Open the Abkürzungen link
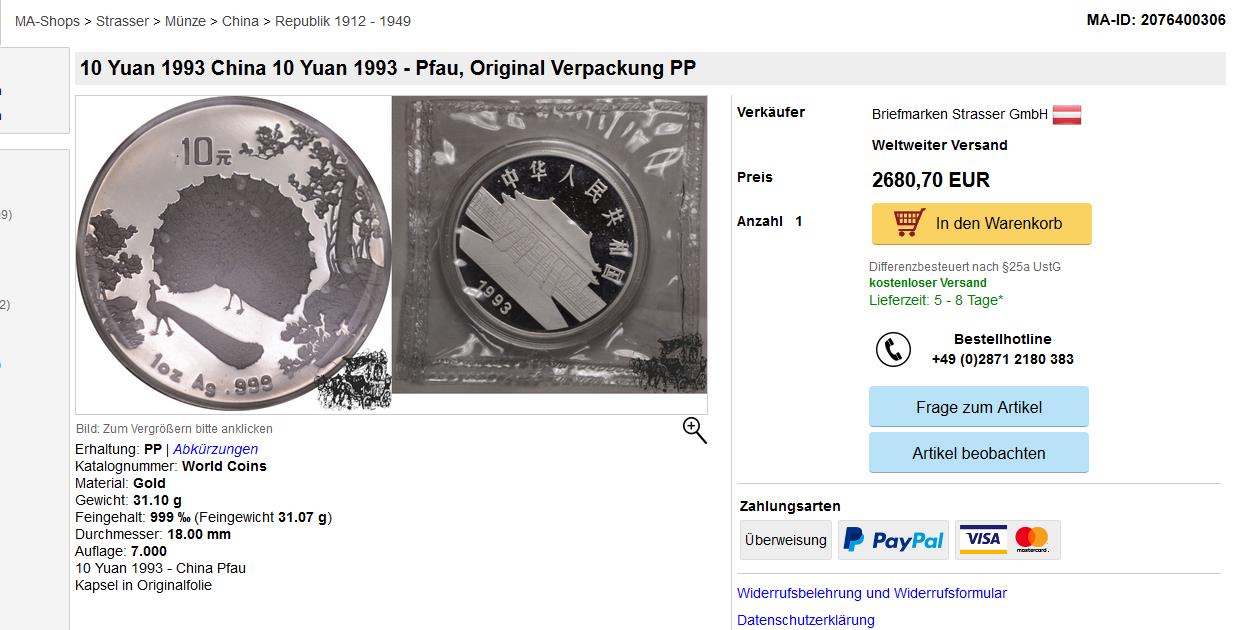1240x630 pixels. [x=215, y=449]
